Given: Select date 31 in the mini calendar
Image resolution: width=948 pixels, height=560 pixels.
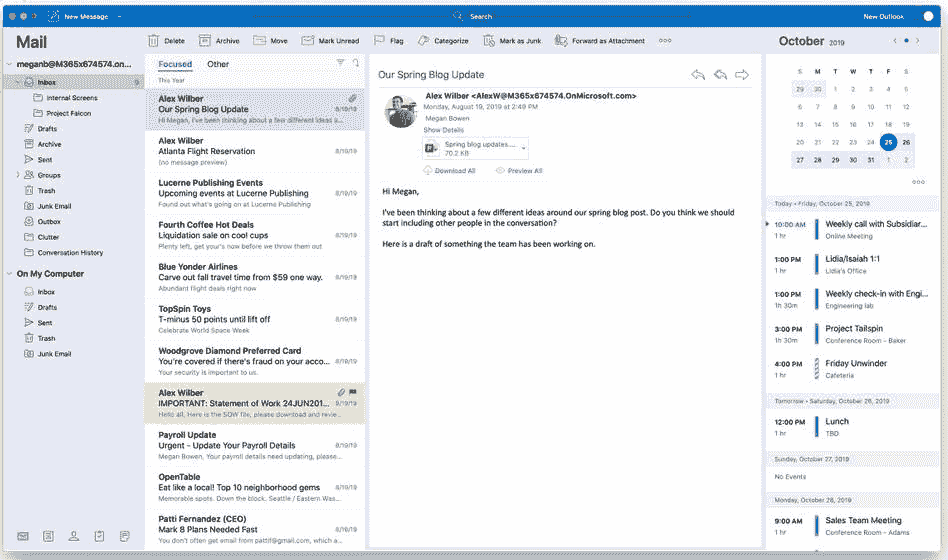Looking at the screenshot, I should tap(871, 160).
